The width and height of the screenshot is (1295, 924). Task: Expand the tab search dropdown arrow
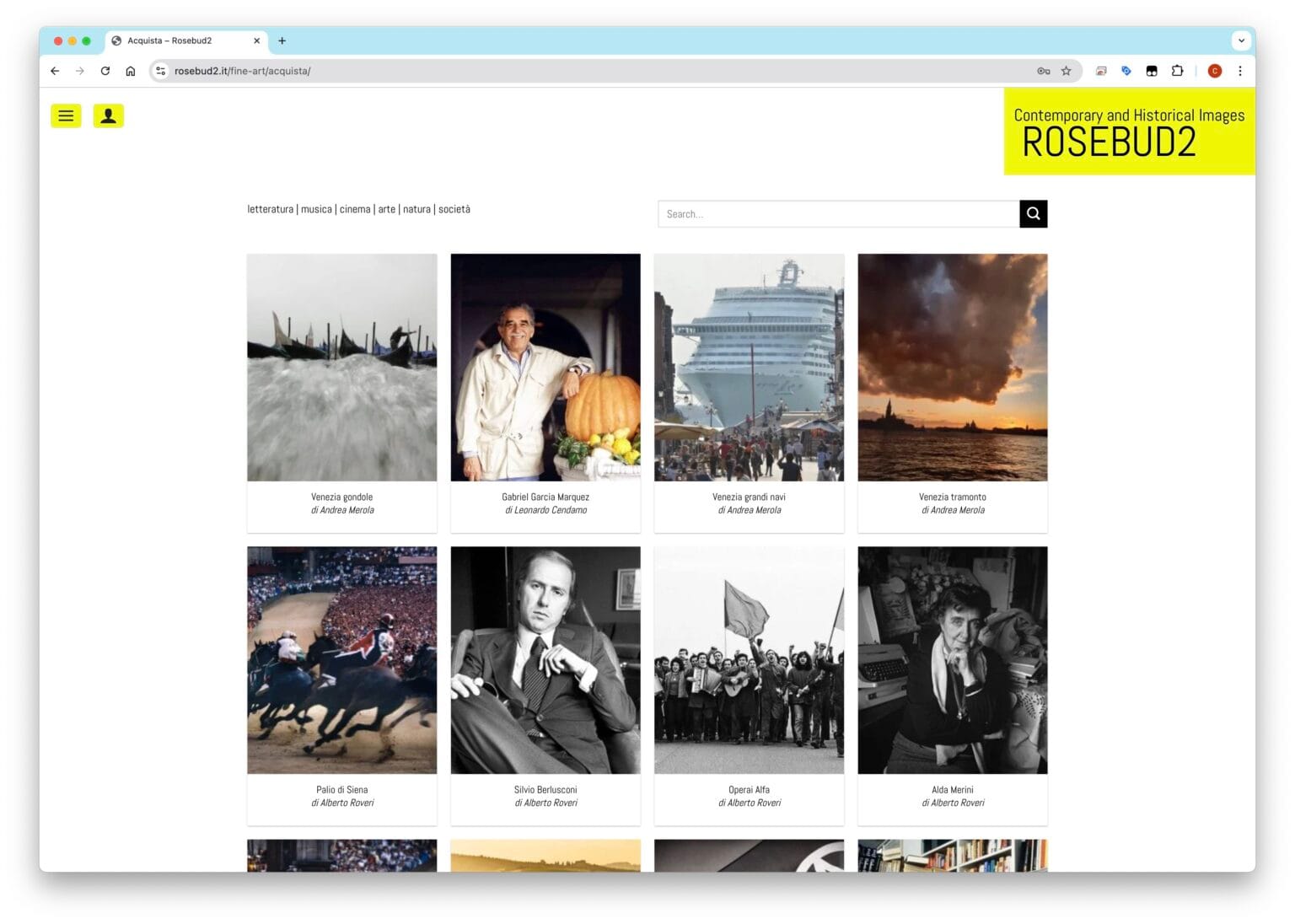click(1240, 40)
